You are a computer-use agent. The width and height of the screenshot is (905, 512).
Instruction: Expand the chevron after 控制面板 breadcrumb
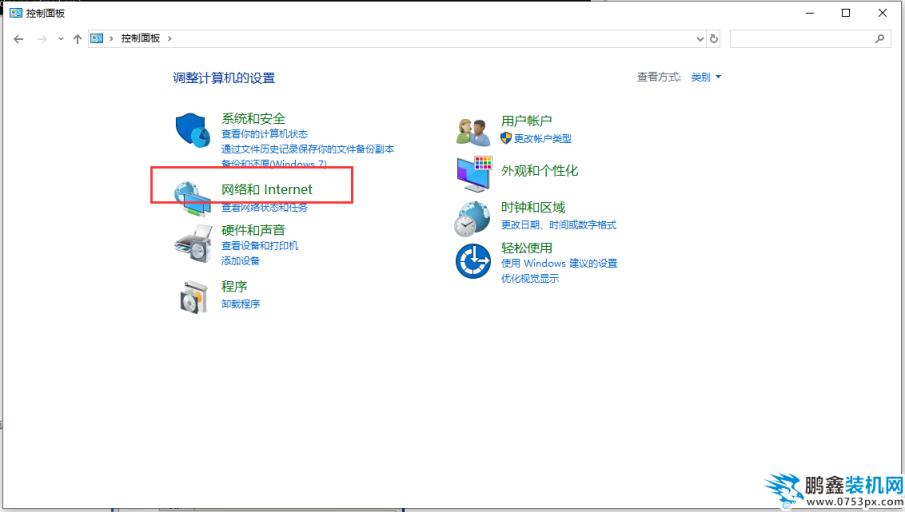click(170, 39)
